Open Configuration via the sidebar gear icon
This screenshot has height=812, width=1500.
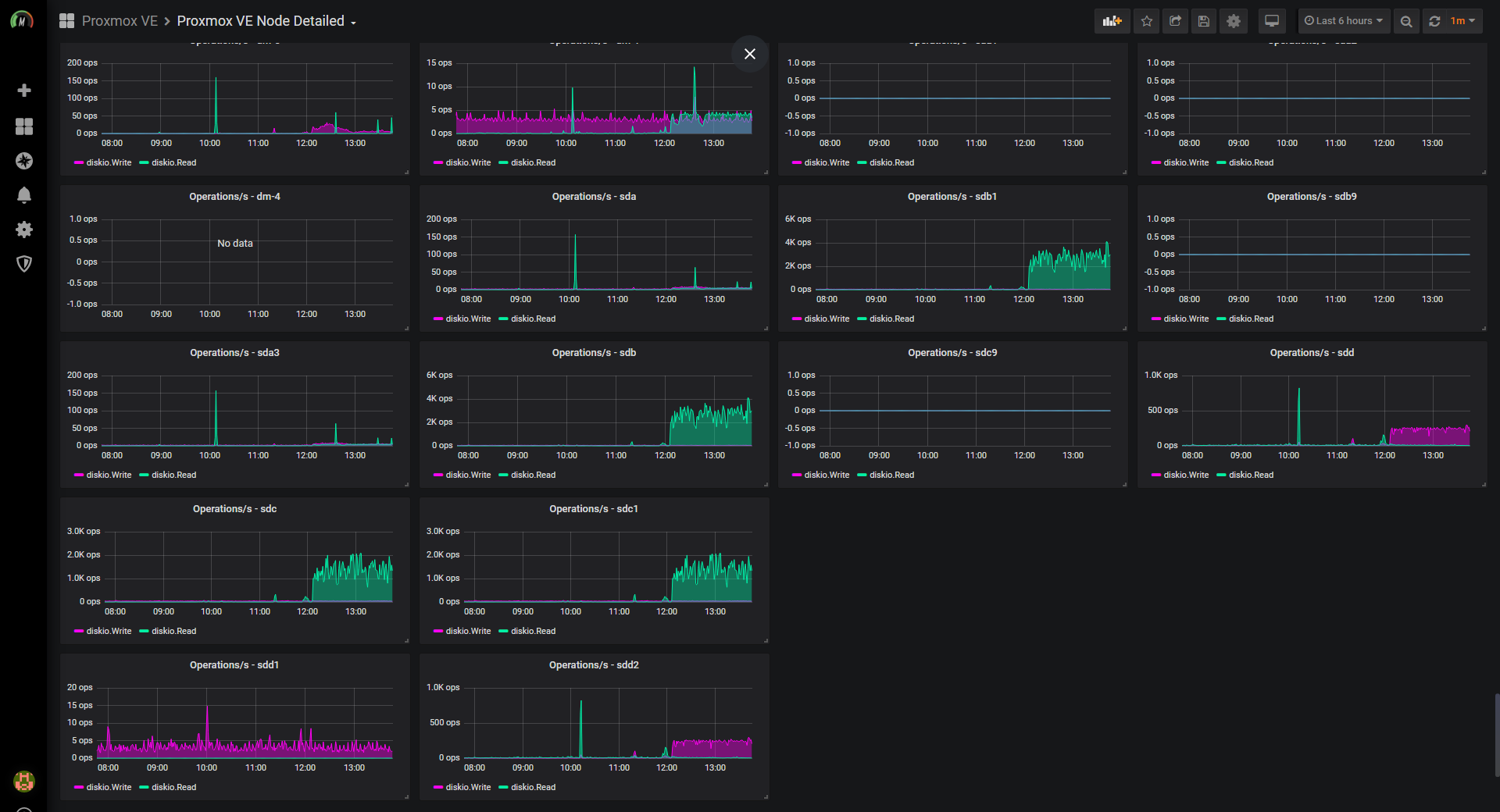(x=24, y=230)
